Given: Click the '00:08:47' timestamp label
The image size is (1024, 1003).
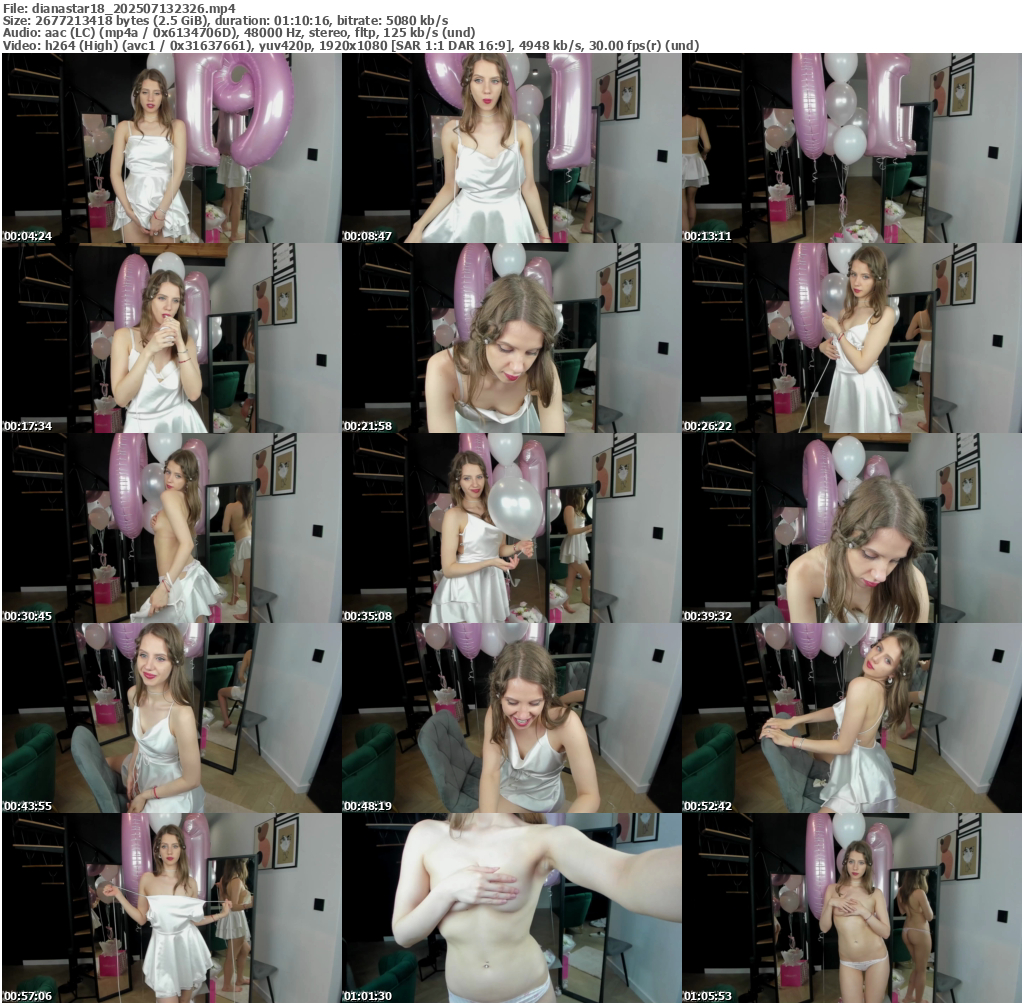Looking at the screenshot, I should pos(368,236).
